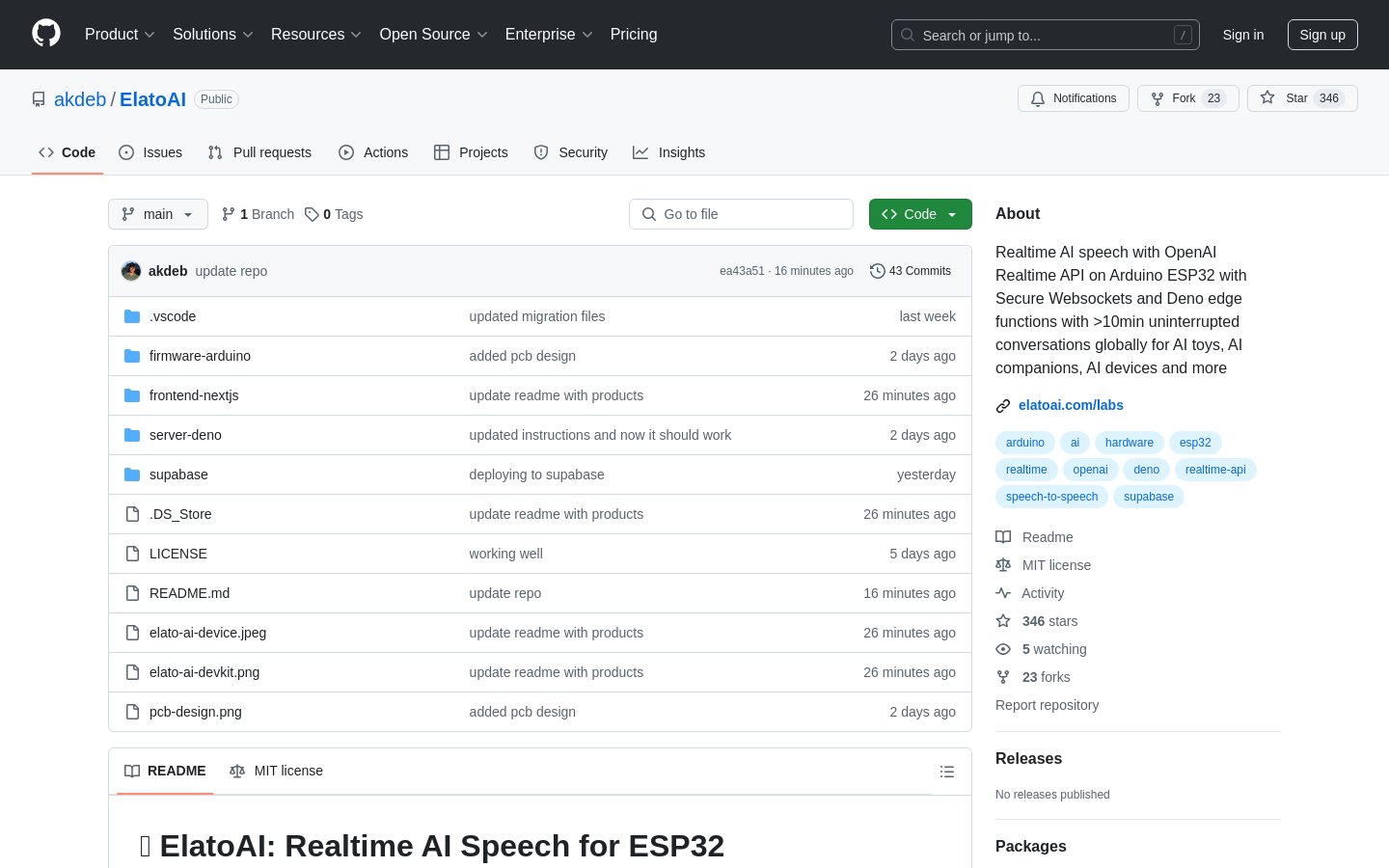The image size is (1389, 868).
Task: Open the 'updated instructions and now it should work' commit
Action: (600, 435)
